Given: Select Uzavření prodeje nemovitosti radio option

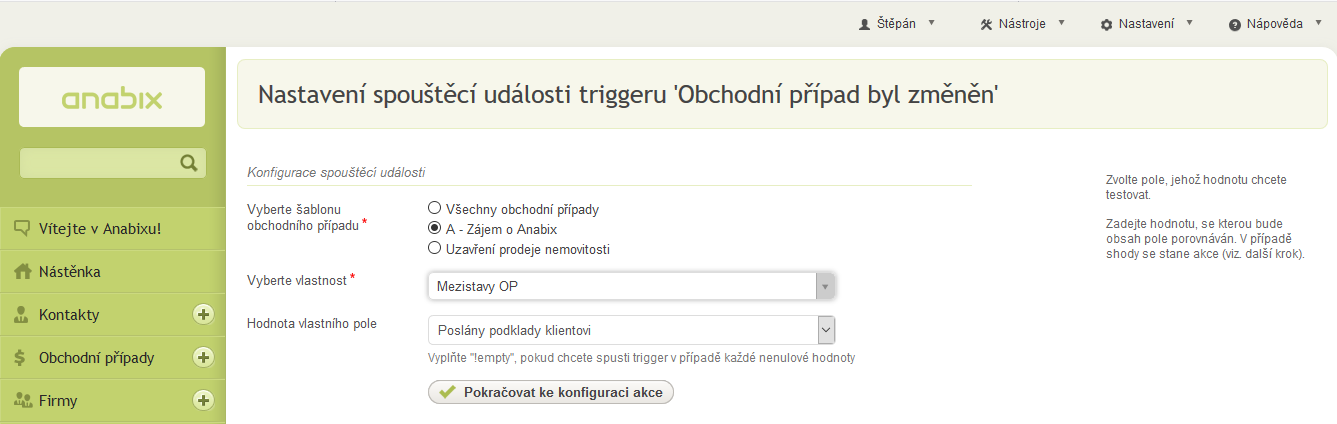Looking at the screenshot, I should (x=434, y=248).
